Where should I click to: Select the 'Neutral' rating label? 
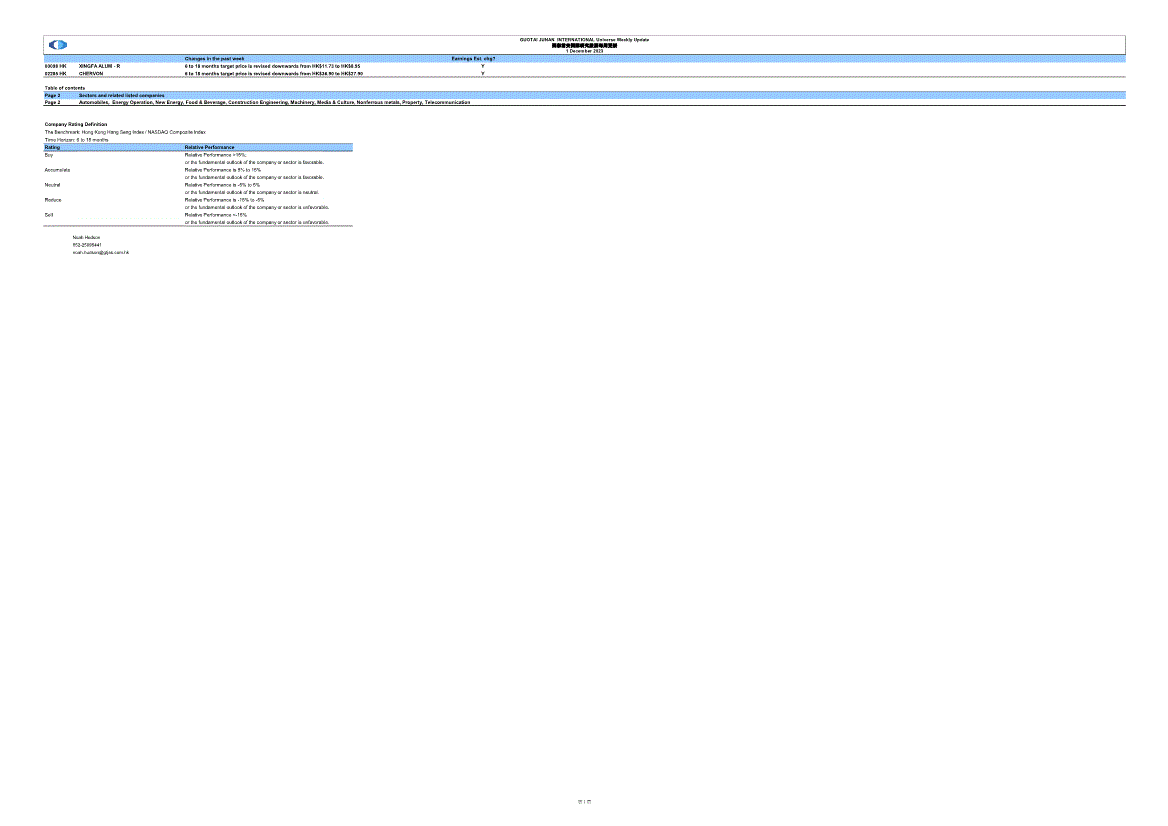[52, 185]
